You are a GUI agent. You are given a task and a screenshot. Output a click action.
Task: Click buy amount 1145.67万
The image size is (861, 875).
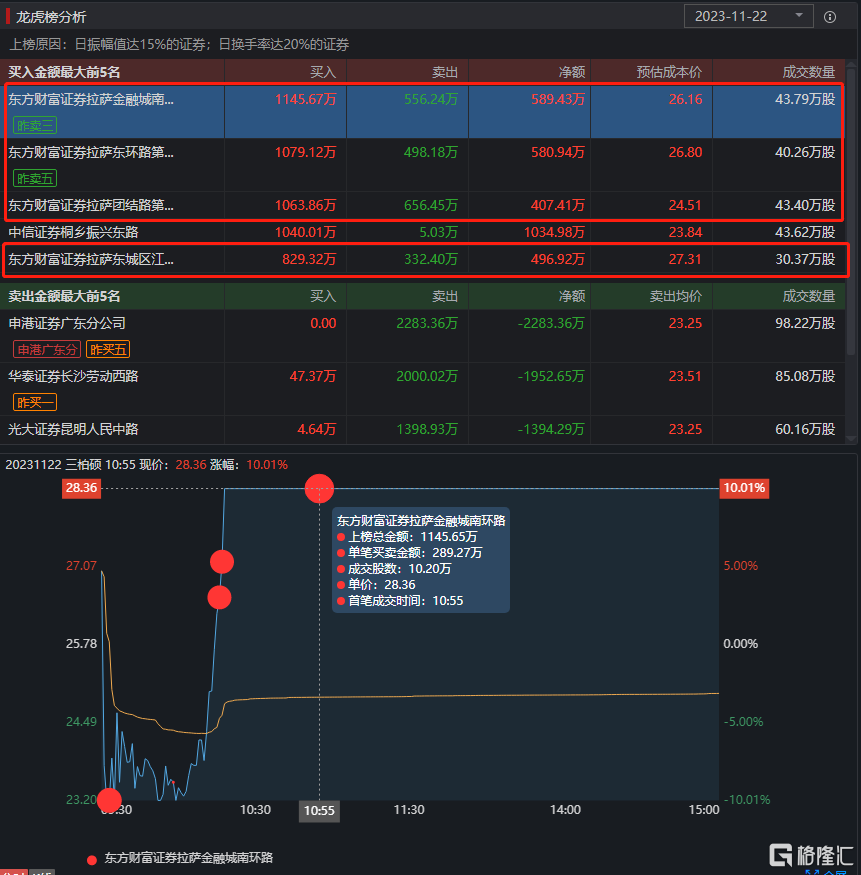click(x=305, y=99)
